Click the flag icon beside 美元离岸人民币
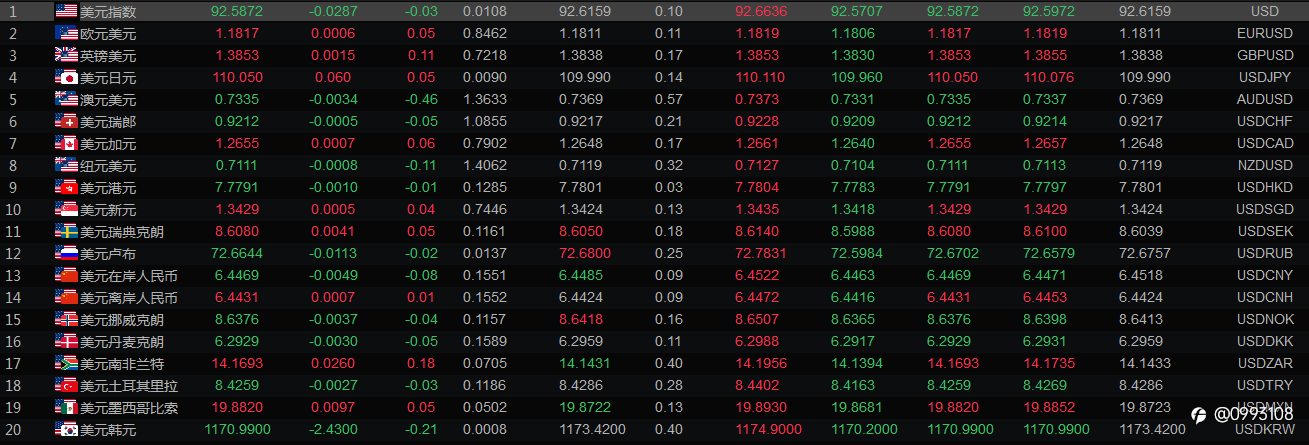 point(66,297)
